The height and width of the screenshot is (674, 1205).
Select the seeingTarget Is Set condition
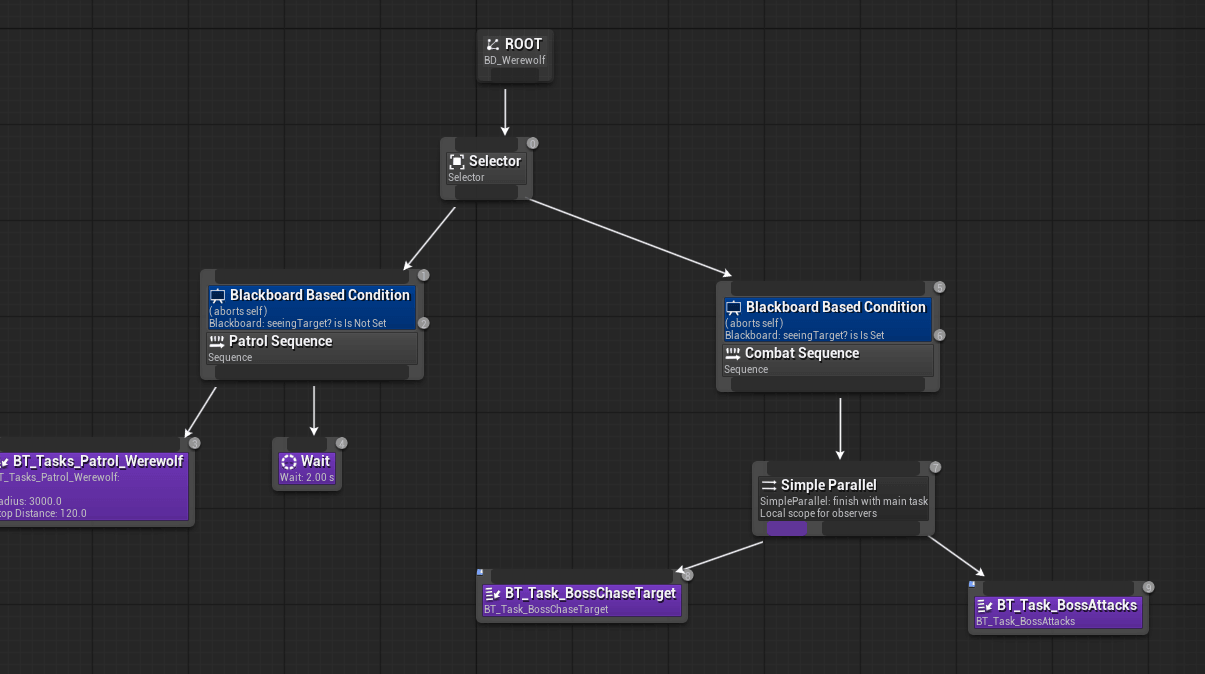tap(804, 335)
